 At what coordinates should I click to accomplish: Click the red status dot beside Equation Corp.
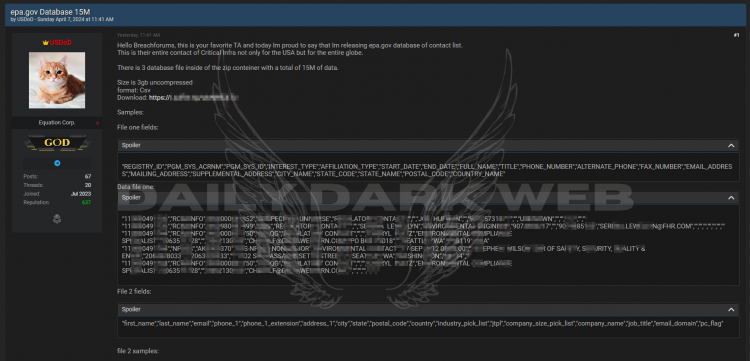[x=98, y=123]
